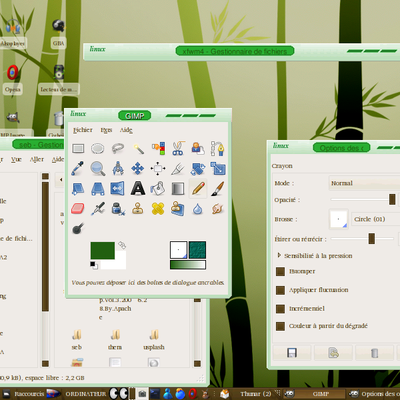This screenshot has height=400, width=400.
Task: Click the teal active pattern preview
Action: [x=197, y=250]
